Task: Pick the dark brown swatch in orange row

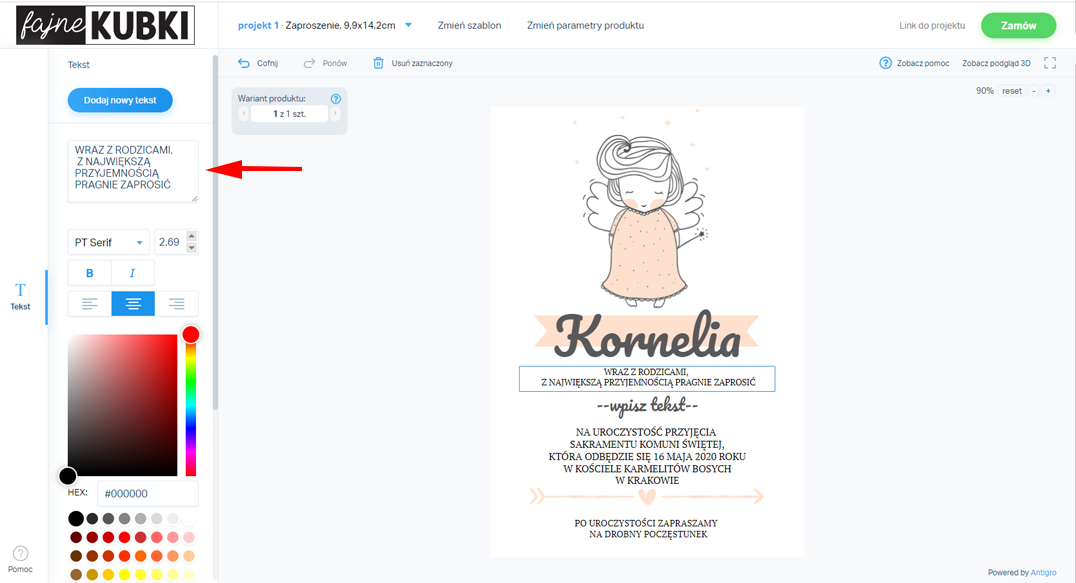Action: click(76, 556)
